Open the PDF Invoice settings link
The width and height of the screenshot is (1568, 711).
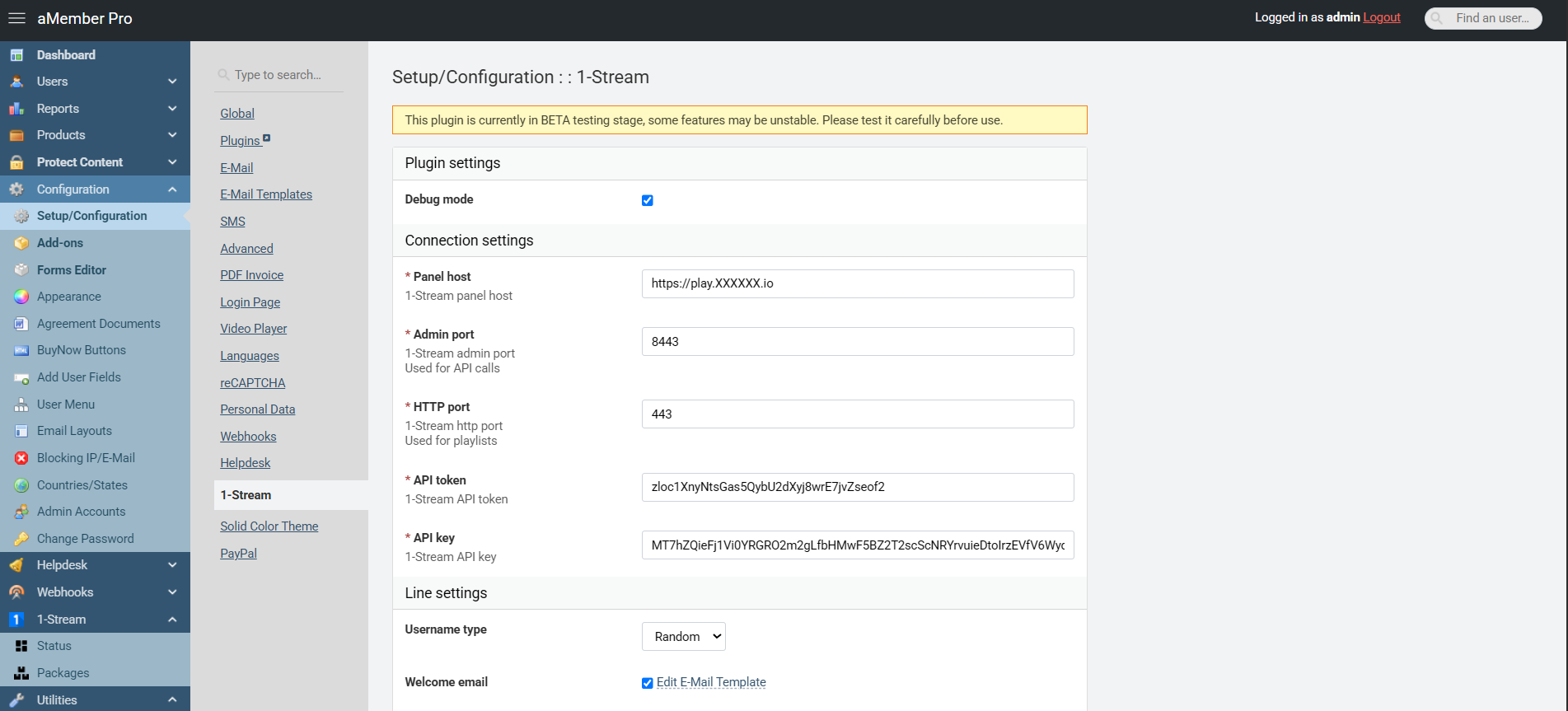252,275
